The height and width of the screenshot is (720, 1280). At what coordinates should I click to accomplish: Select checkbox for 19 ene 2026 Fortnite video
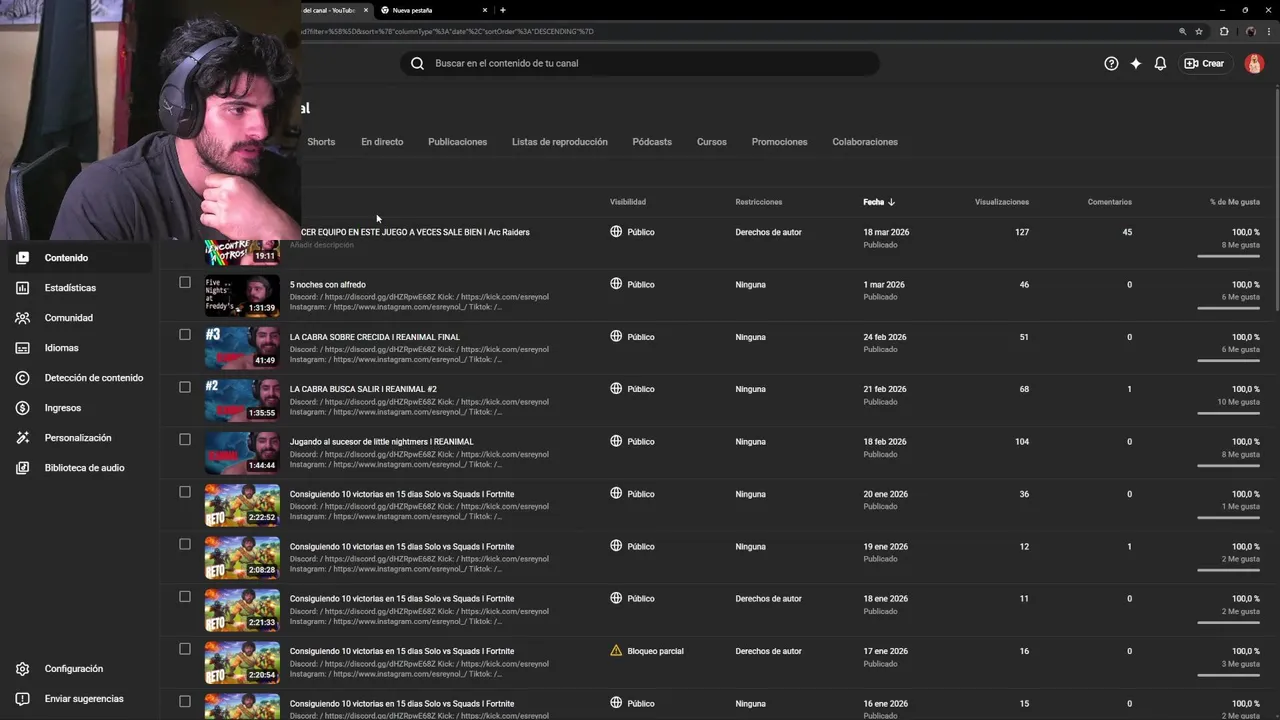tap(185, 544)
